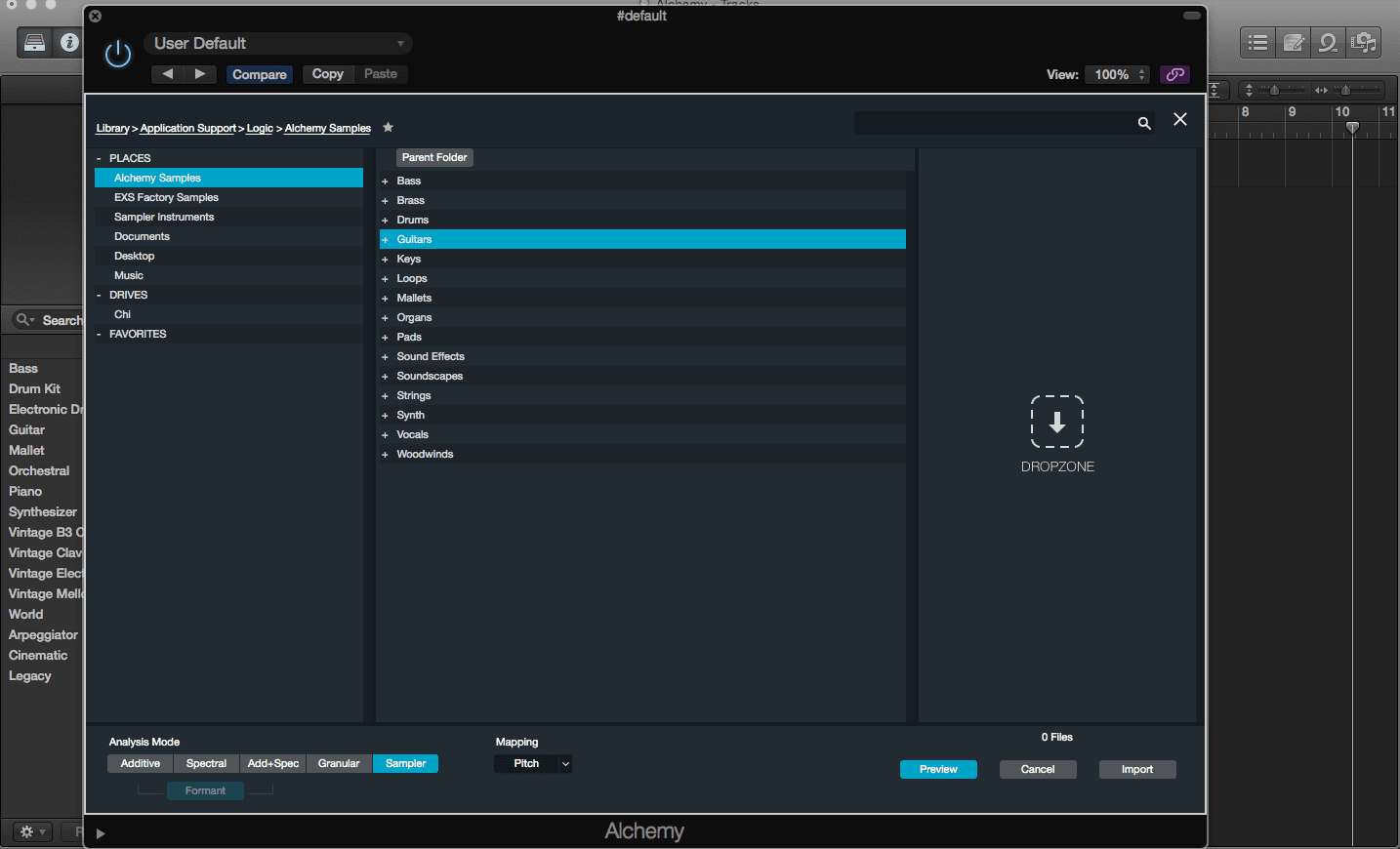Select Spectral analysis mode
Image resolution: width=1400 pixels, height=849 pixels.
[206, 763]
